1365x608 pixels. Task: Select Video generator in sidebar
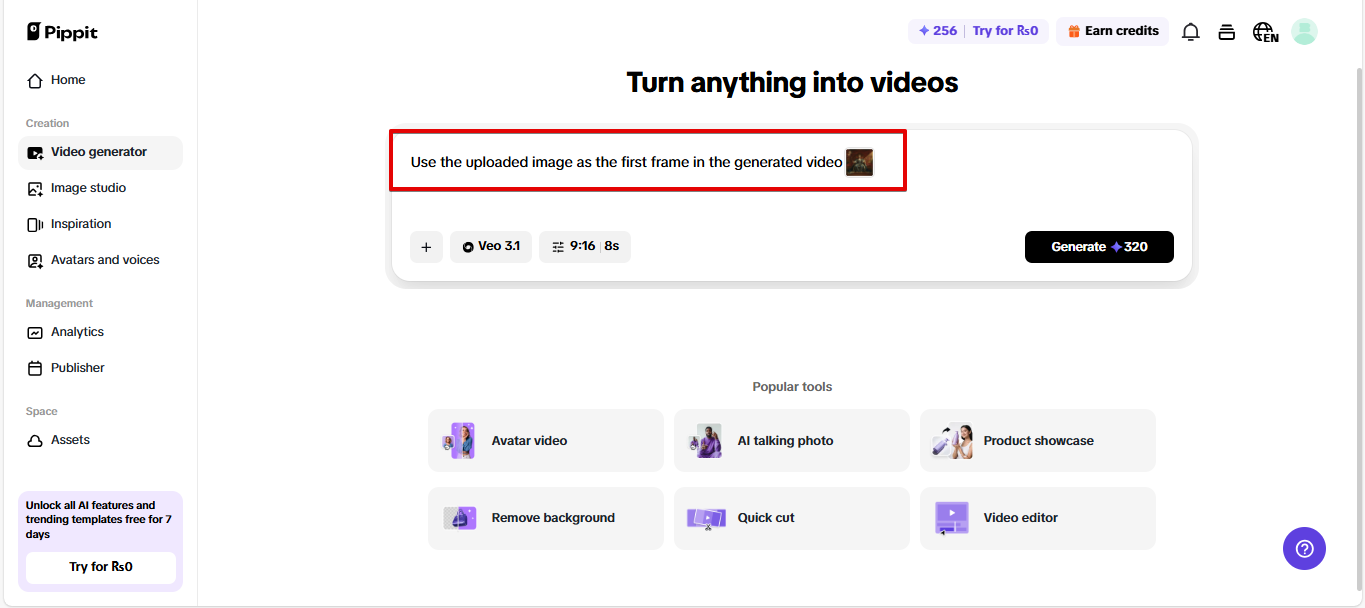pyautogui.click(x=100, y=152)
